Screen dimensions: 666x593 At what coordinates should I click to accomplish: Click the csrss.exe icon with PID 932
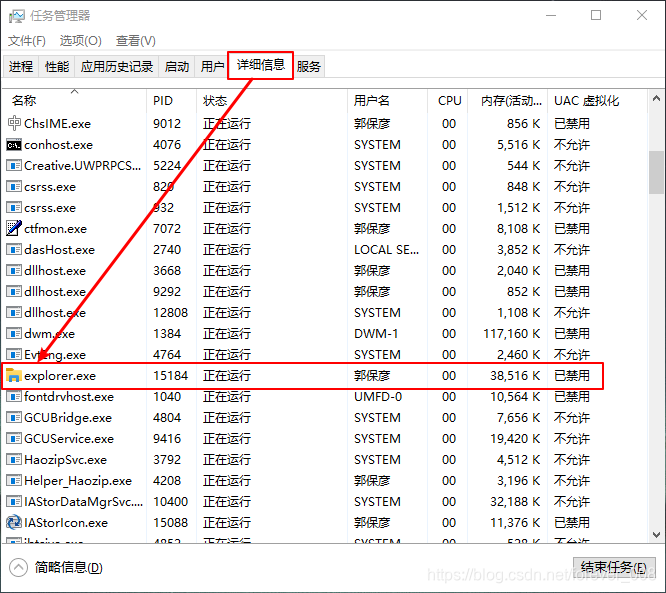click(x=14, y=208)
